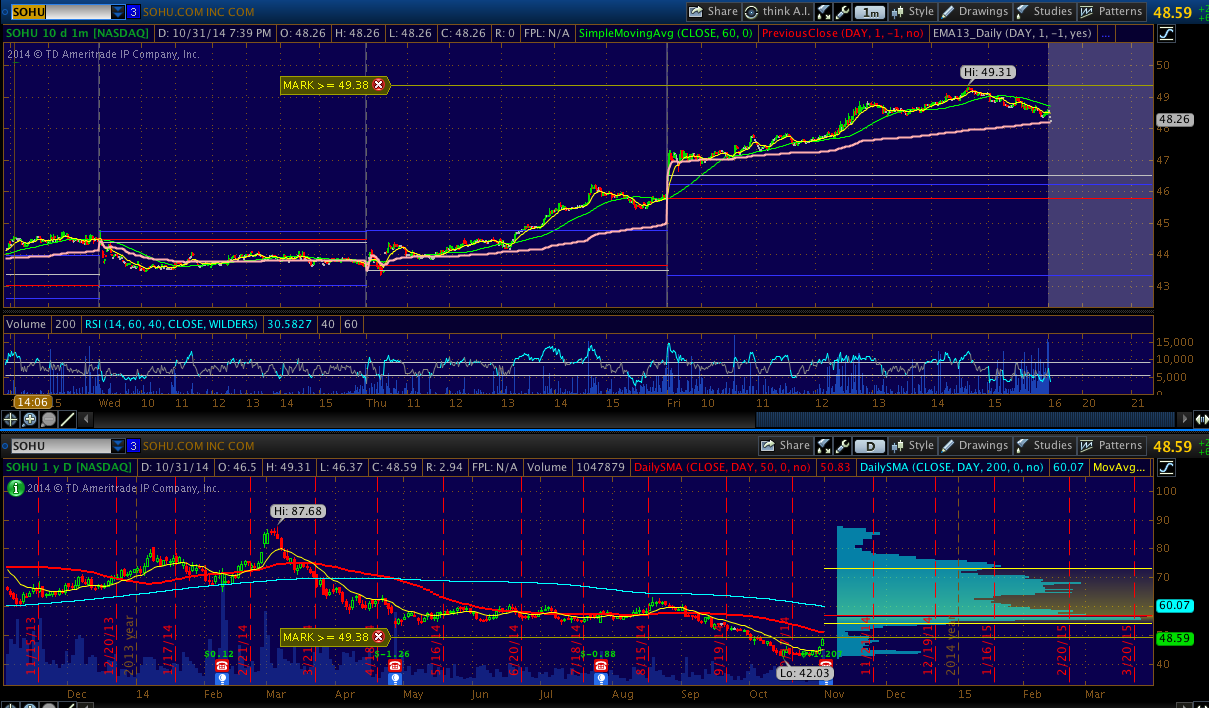
Task: Zoom in using the magnifier plus icon
Action: click(31, 420)
